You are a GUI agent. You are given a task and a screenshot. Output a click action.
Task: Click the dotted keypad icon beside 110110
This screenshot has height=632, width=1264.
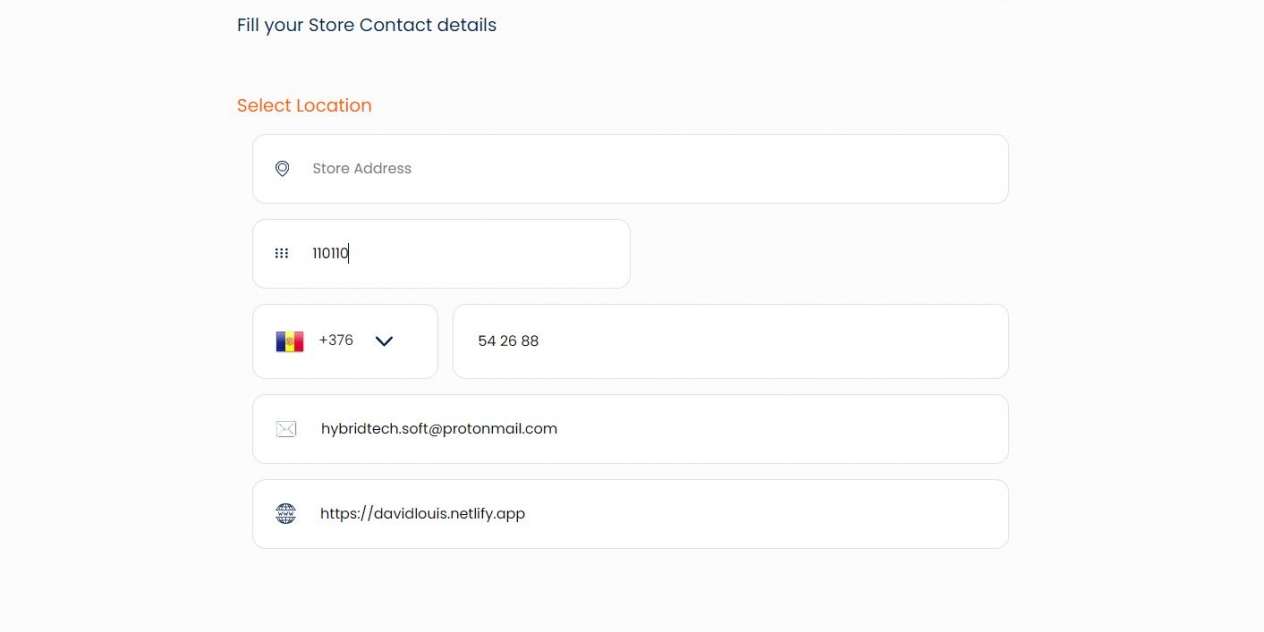(282, 254)
